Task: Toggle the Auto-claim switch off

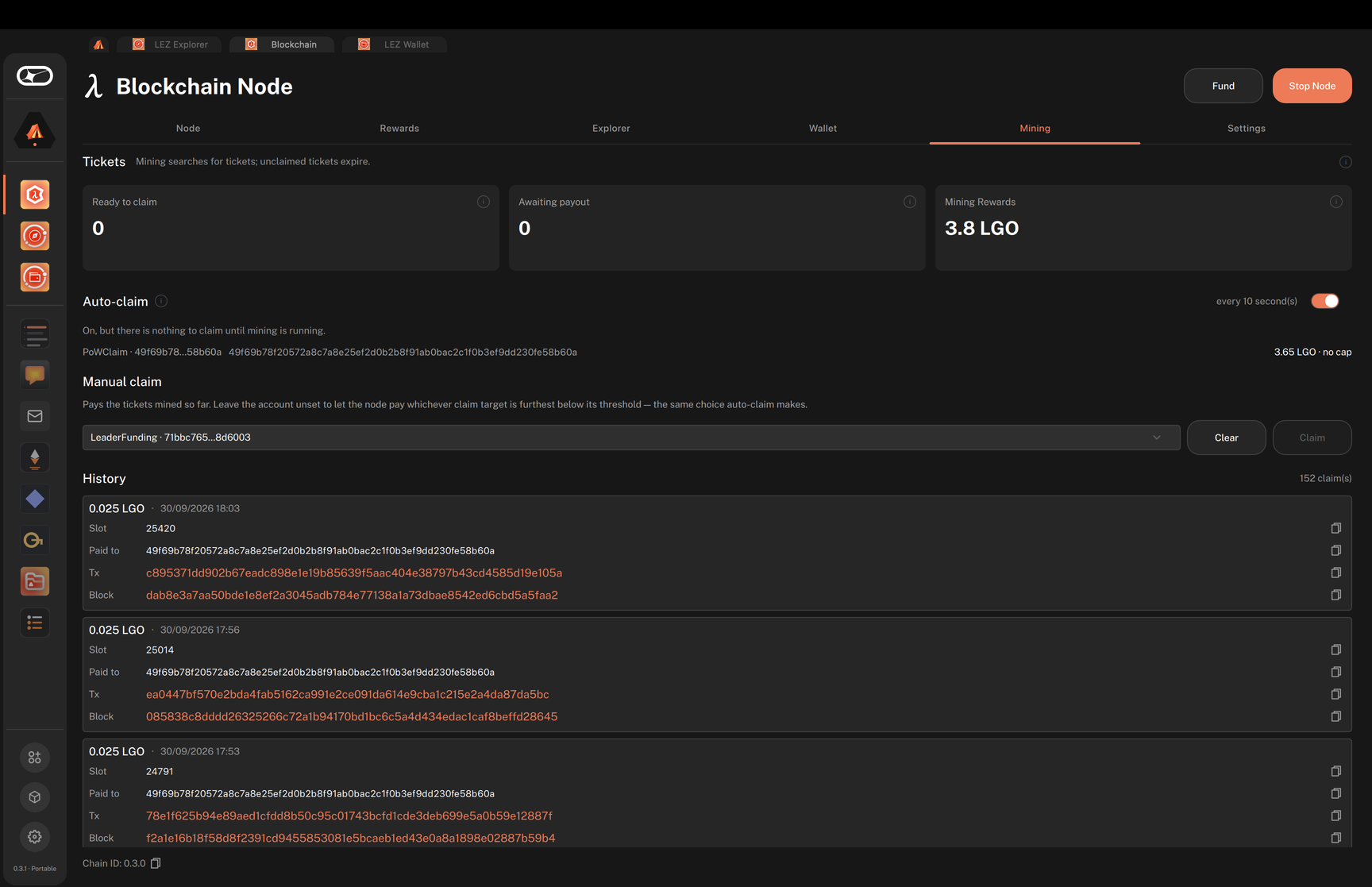Action: [1325, 301]
